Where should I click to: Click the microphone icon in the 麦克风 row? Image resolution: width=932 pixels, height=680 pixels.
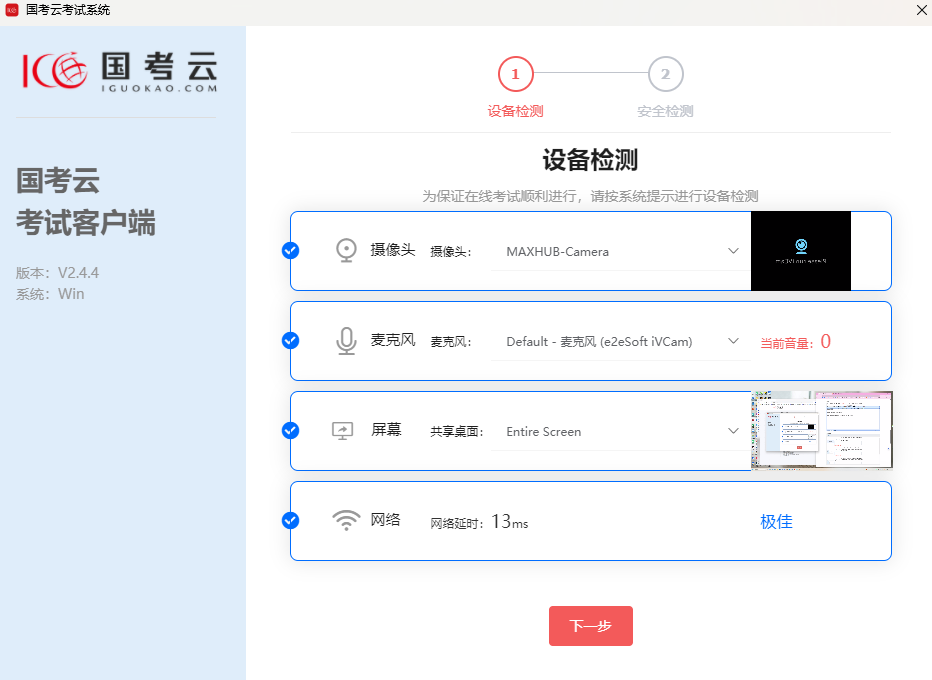coord(345,340)
